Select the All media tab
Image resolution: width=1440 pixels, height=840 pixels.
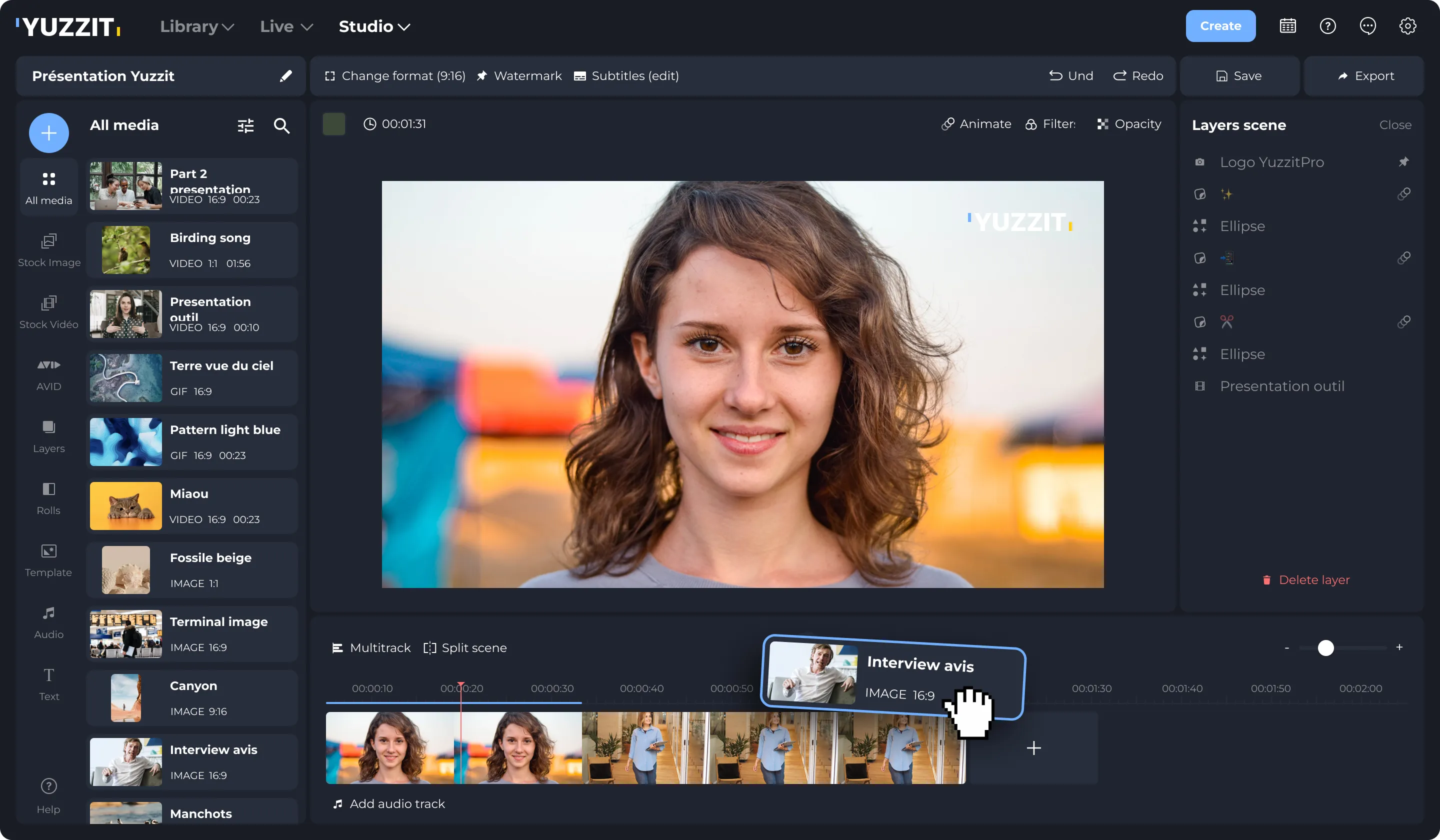(48, 186)
